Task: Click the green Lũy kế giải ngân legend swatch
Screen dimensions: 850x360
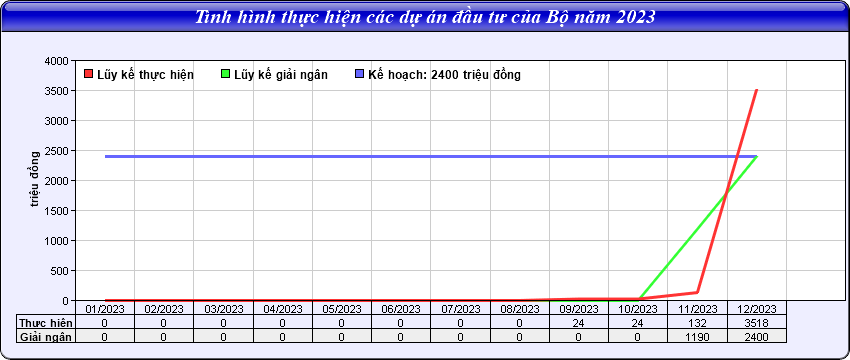Action: point(226,74)
